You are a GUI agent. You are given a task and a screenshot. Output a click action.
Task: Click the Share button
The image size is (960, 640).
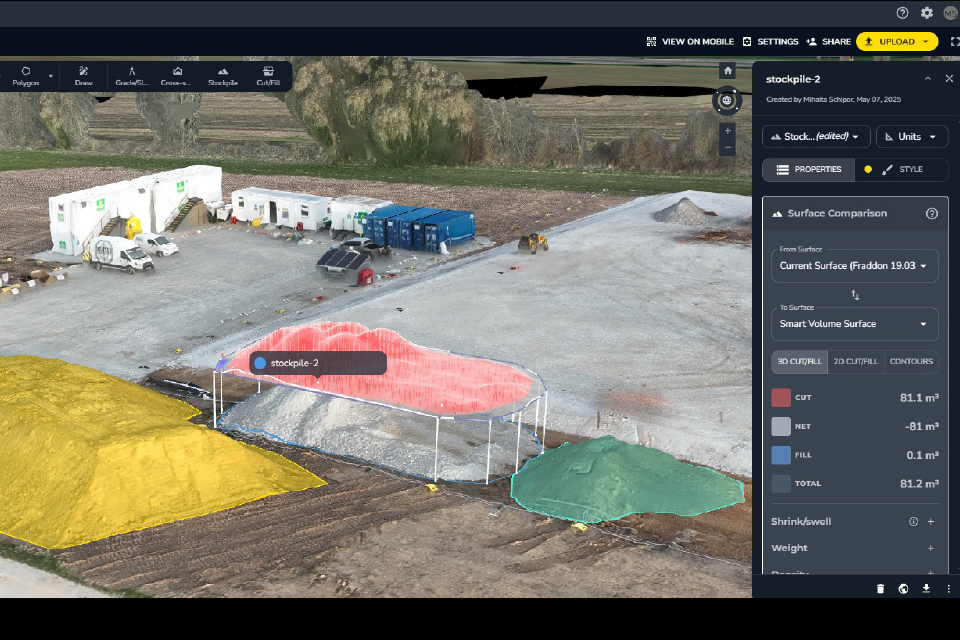tap(829, 42)
